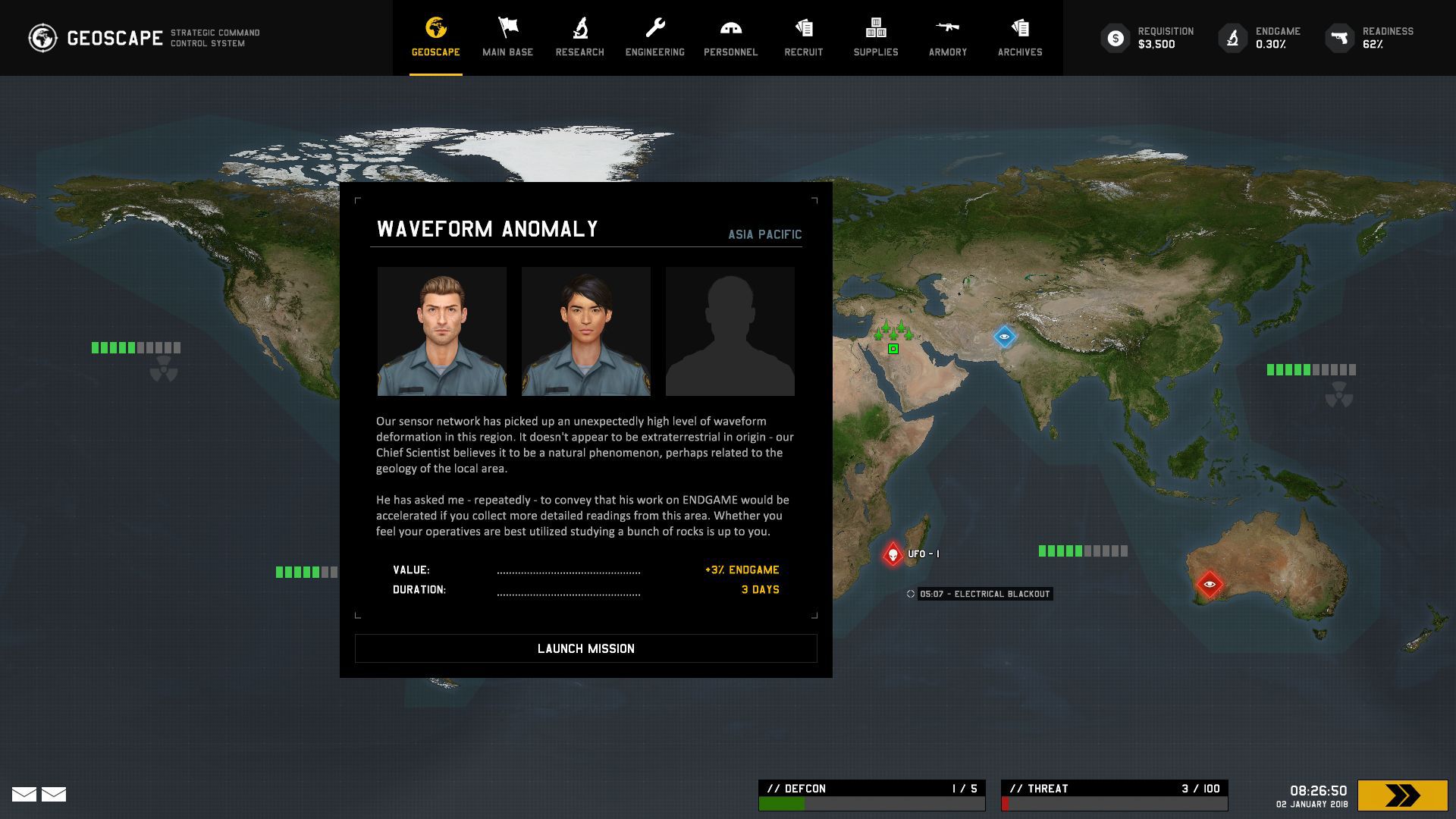Click the red UFO-1 alien skull marker
Viewport: 1456px width, 819px height.
coord(893,554)
